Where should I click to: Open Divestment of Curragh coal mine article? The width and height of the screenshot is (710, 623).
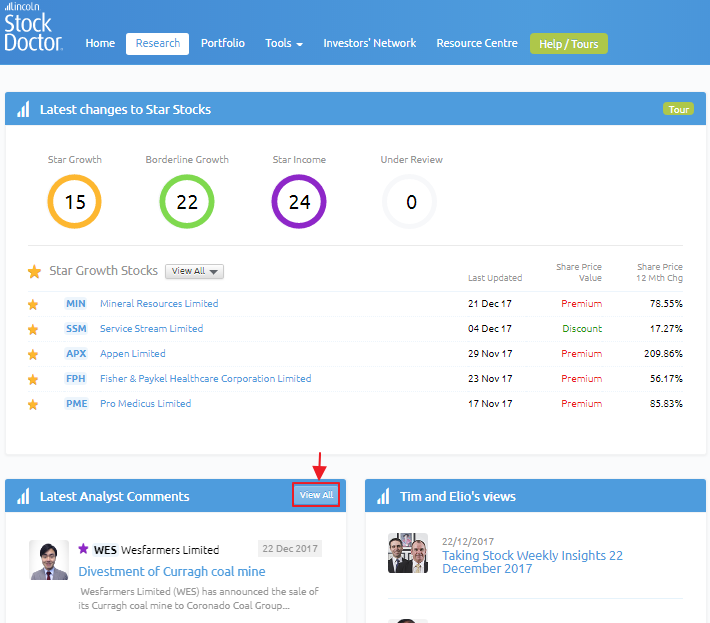(x=172, y=571)
